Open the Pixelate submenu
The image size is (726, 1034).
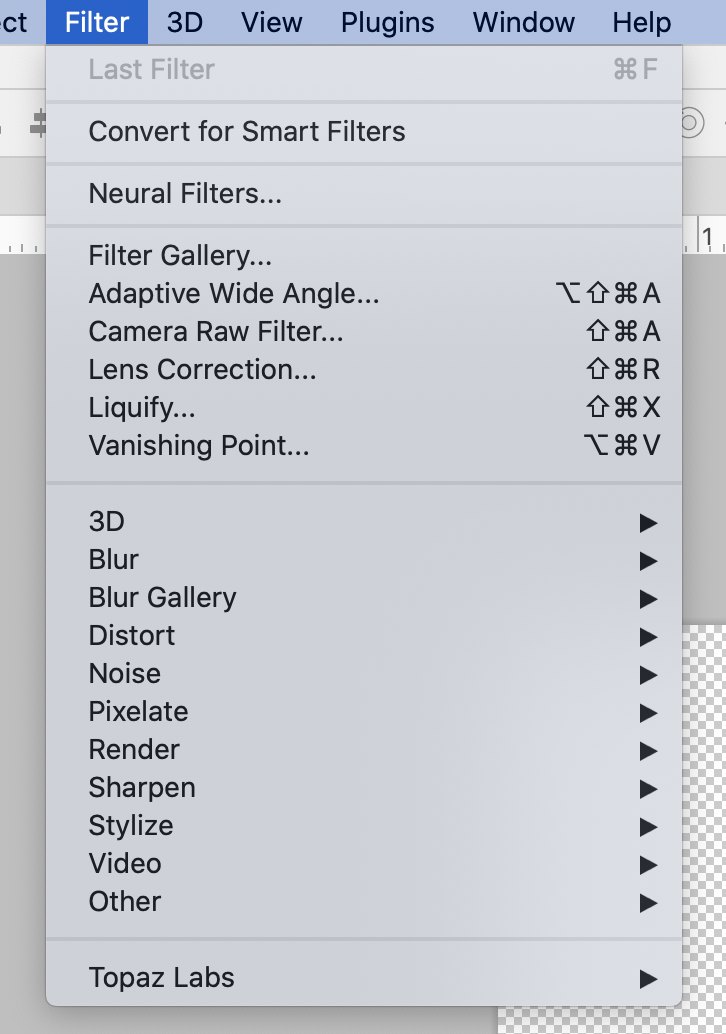(x=364, y=712)
